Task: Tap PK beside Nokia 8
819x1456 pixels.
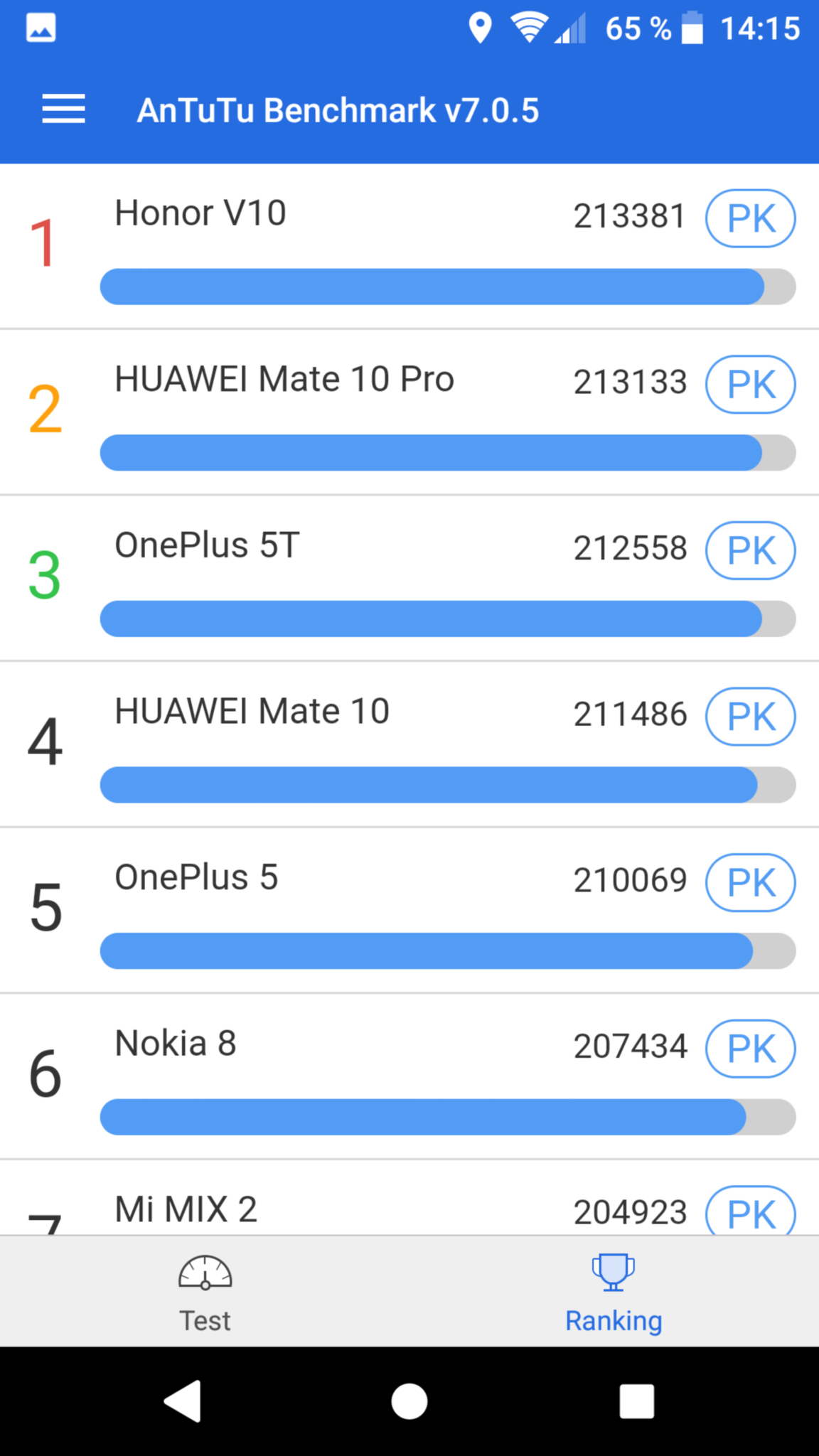Action: click(x=750, y=1049)
